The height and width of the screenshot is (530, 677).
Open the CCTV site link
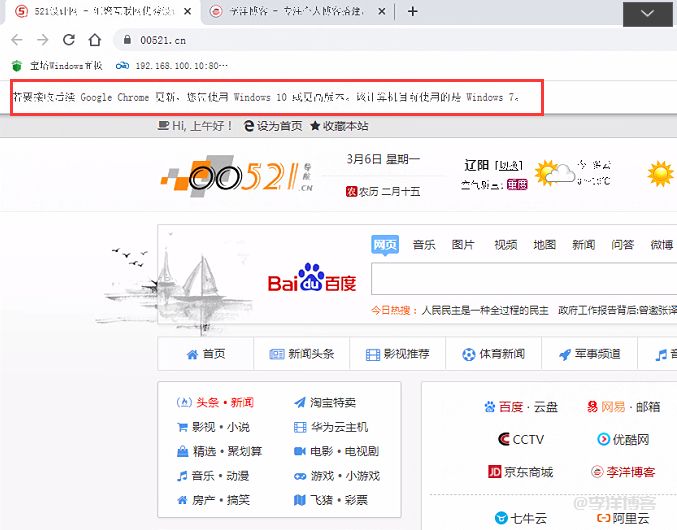coord(520,439)
